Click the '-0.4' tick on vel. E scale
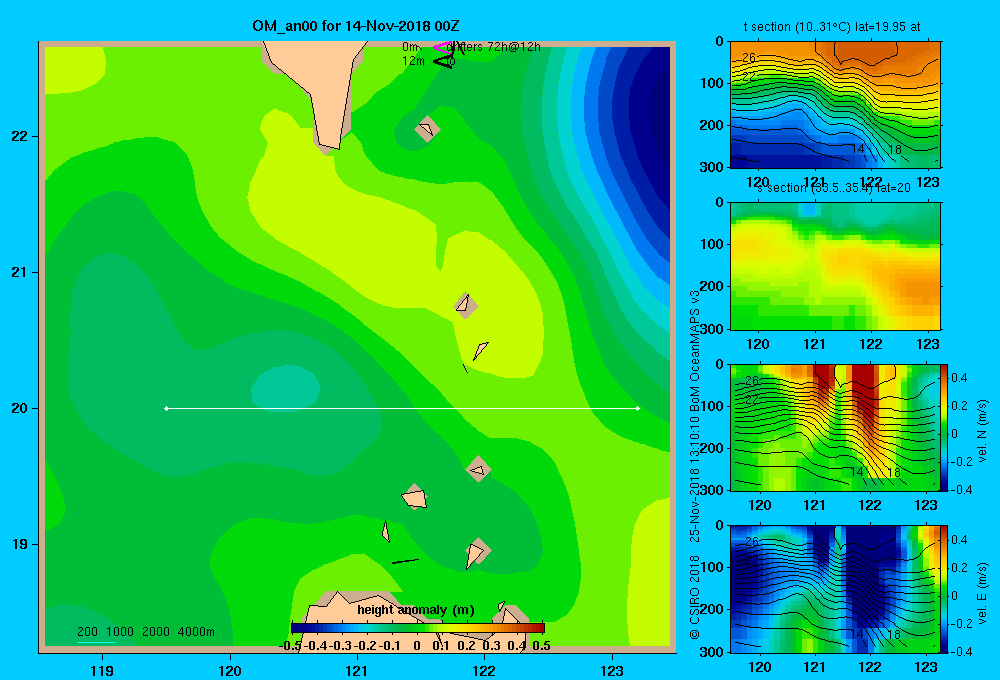Screen dimensions: 1000x680 click(x=961, y=651)
